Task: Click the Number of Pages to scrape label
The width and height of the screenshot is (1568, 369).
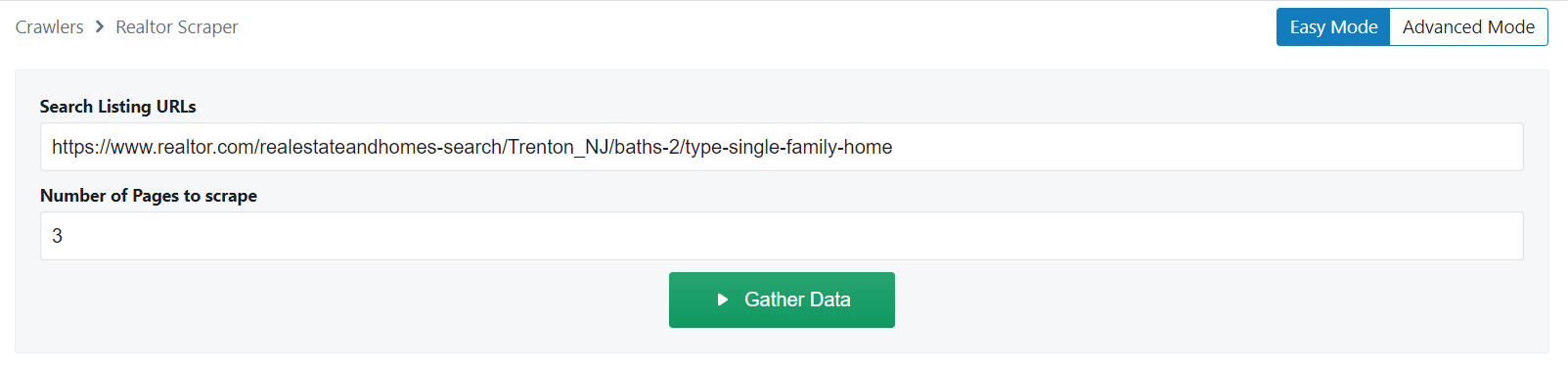Action: tap(149, 196)
